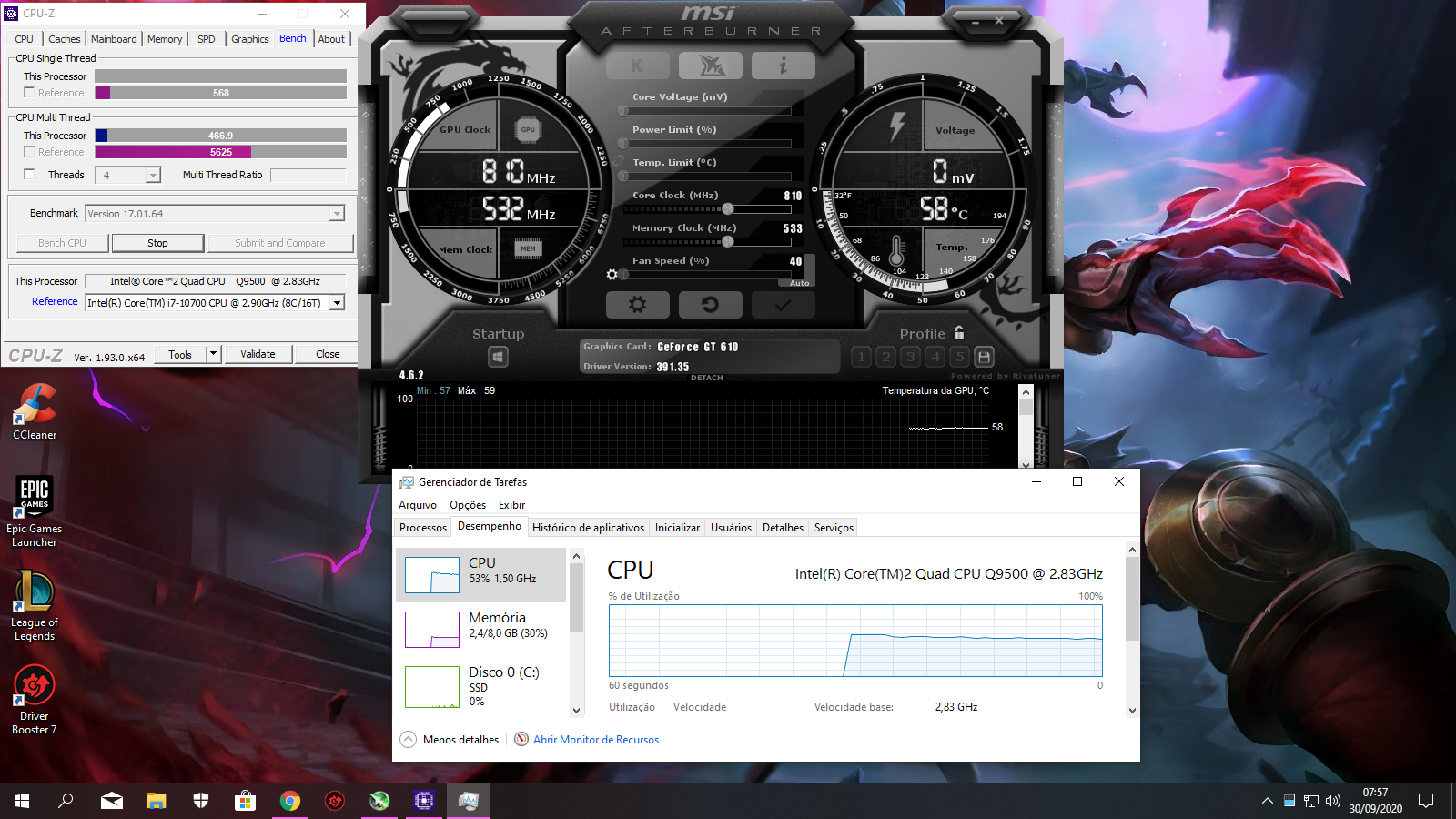Image resolution: width=1456 pixels, height=819 pixels.
Task: Click the Stop benchmark button
Action: pos(157,243)
